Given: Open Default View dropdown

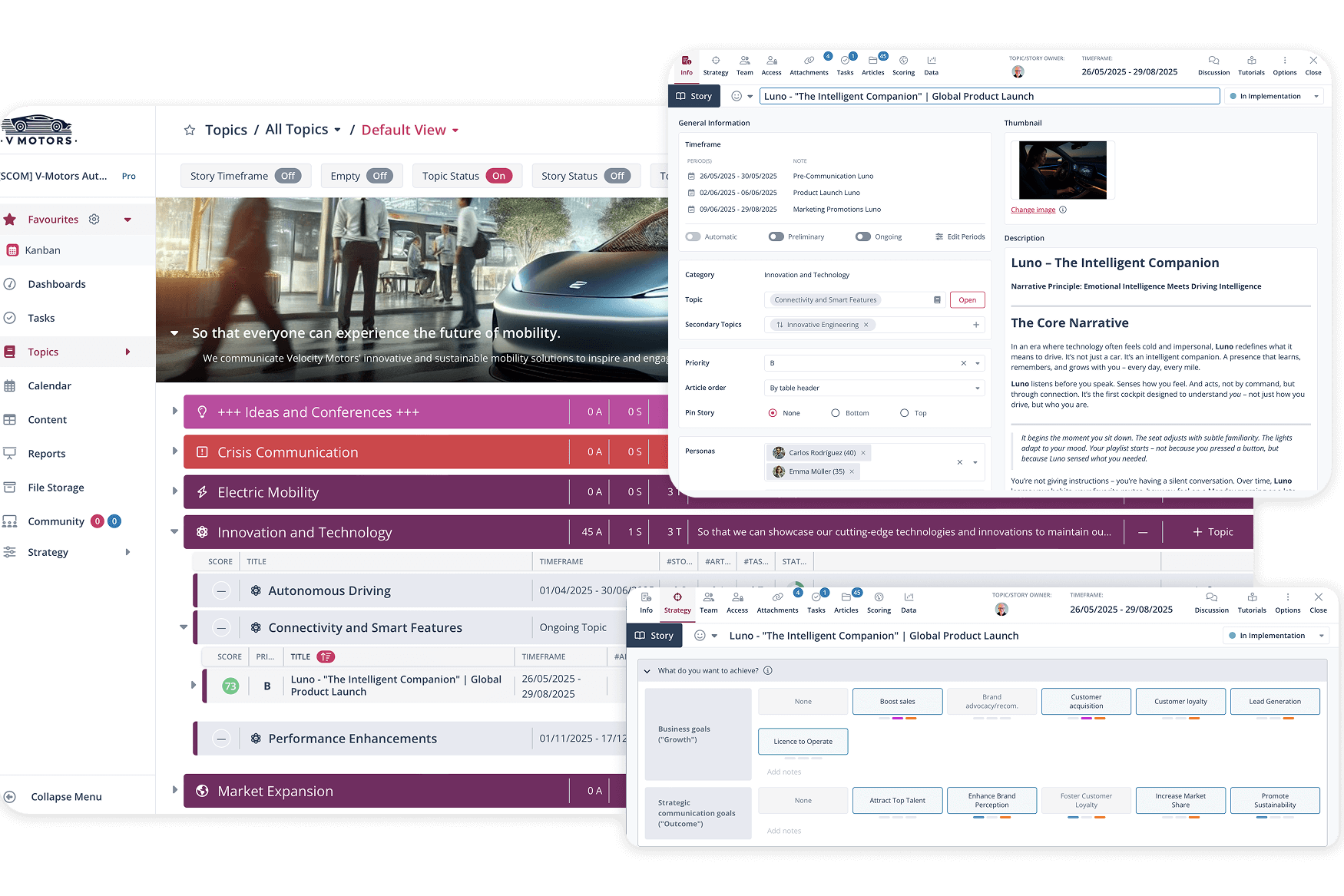Looking at the screenshot, I should tap(410, 131).
